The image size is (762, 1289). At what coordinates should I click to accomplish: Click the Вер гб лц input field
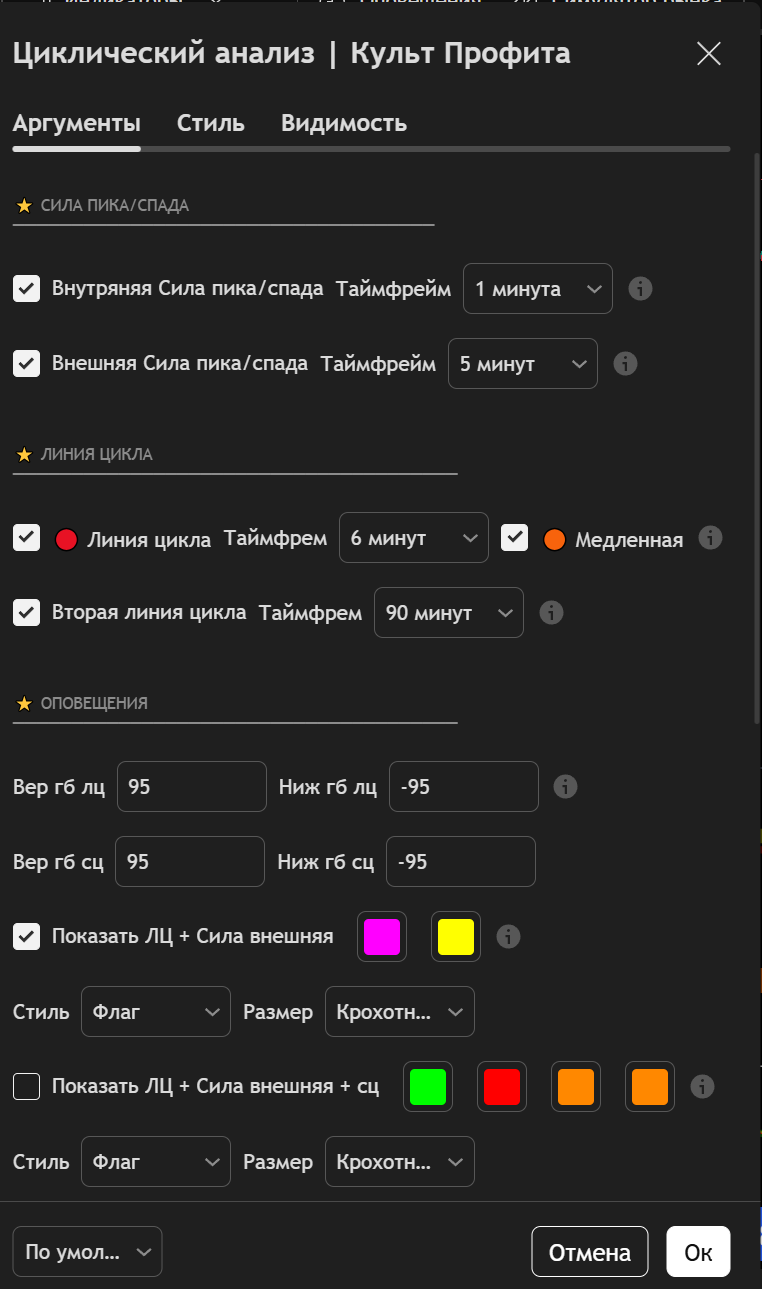point(192,787)
